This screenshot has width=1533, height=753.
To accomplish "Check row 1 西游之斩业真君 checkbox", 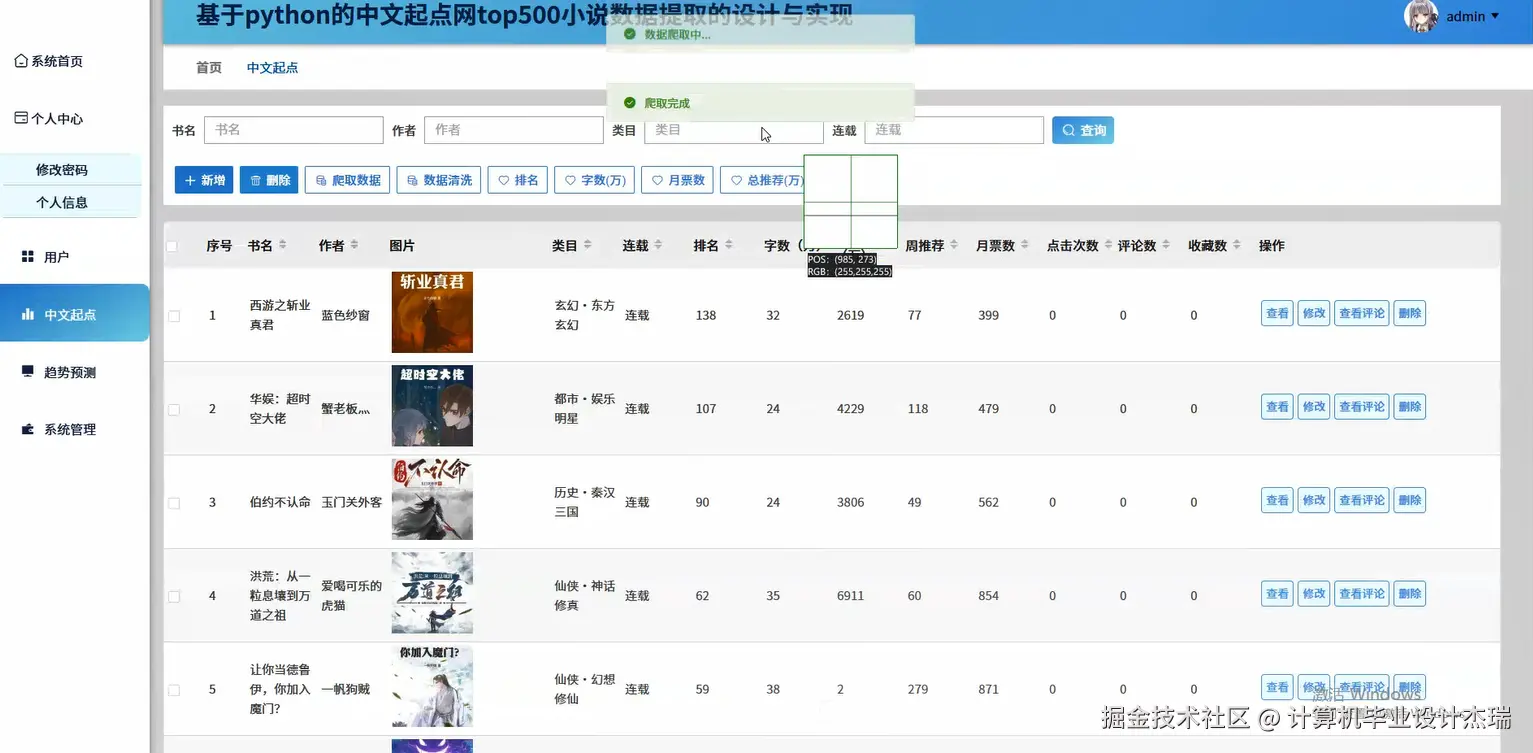I will [x=174, y=316].
